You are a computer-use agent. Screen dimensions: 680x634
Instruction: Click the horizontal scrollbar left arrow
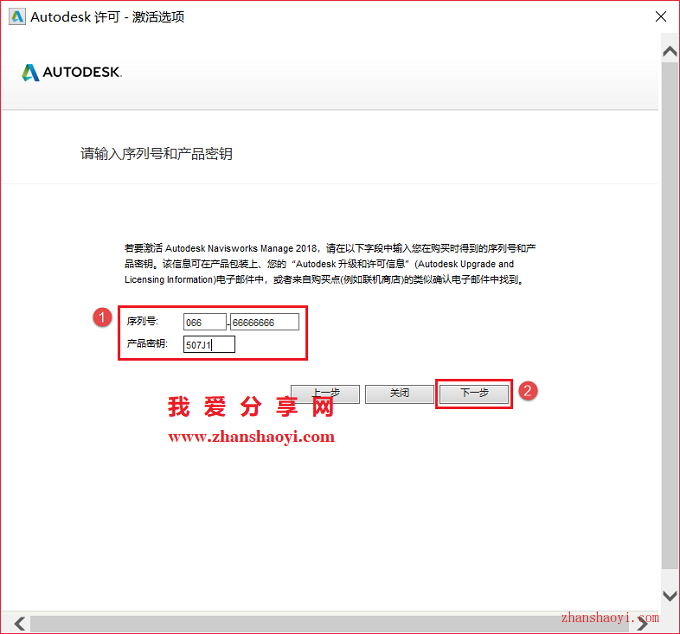coord(20,624)
